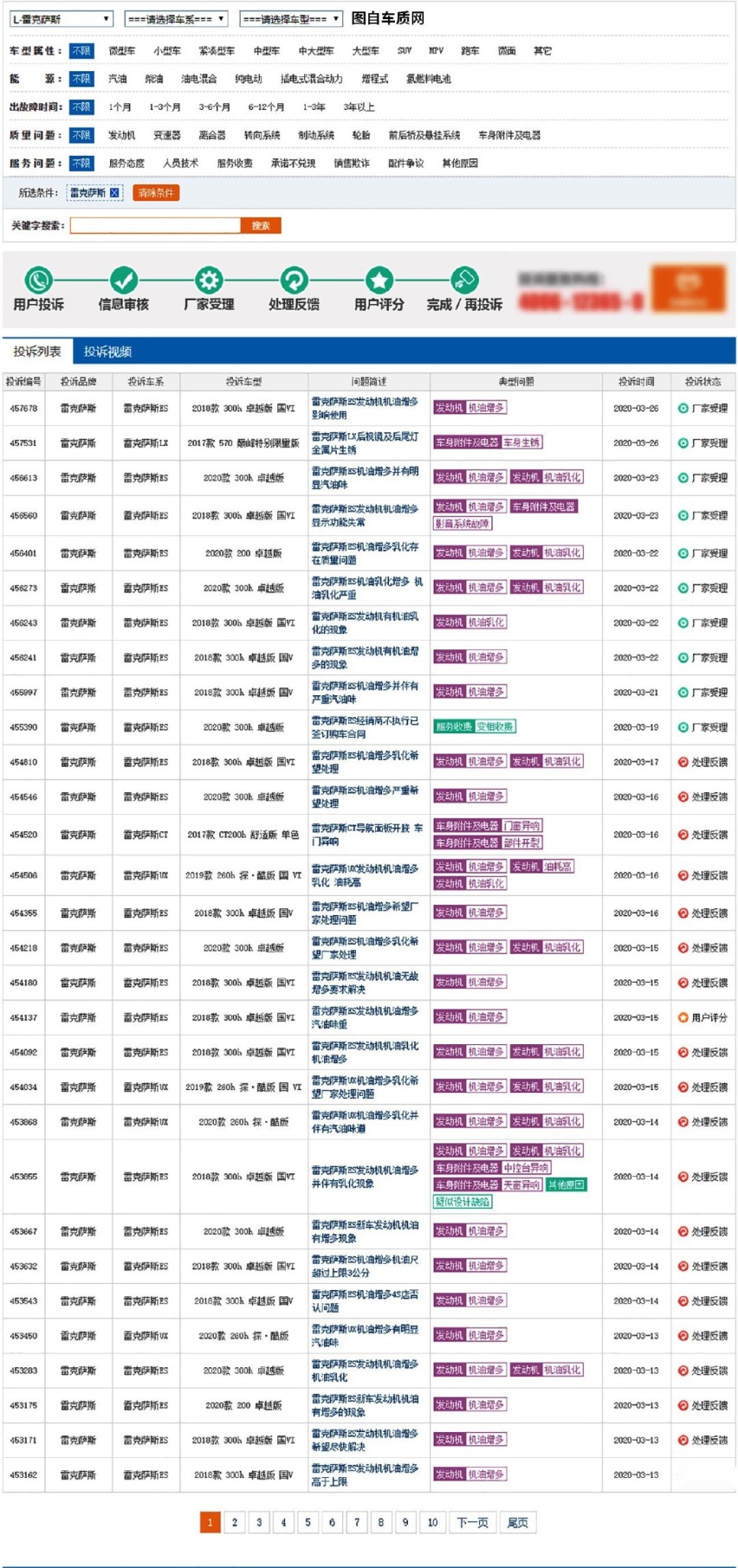This screenshot has width=738, height=1568.
Task: Click 处理反馈 status icon for complaint 454218
Action: click(683, 948)
